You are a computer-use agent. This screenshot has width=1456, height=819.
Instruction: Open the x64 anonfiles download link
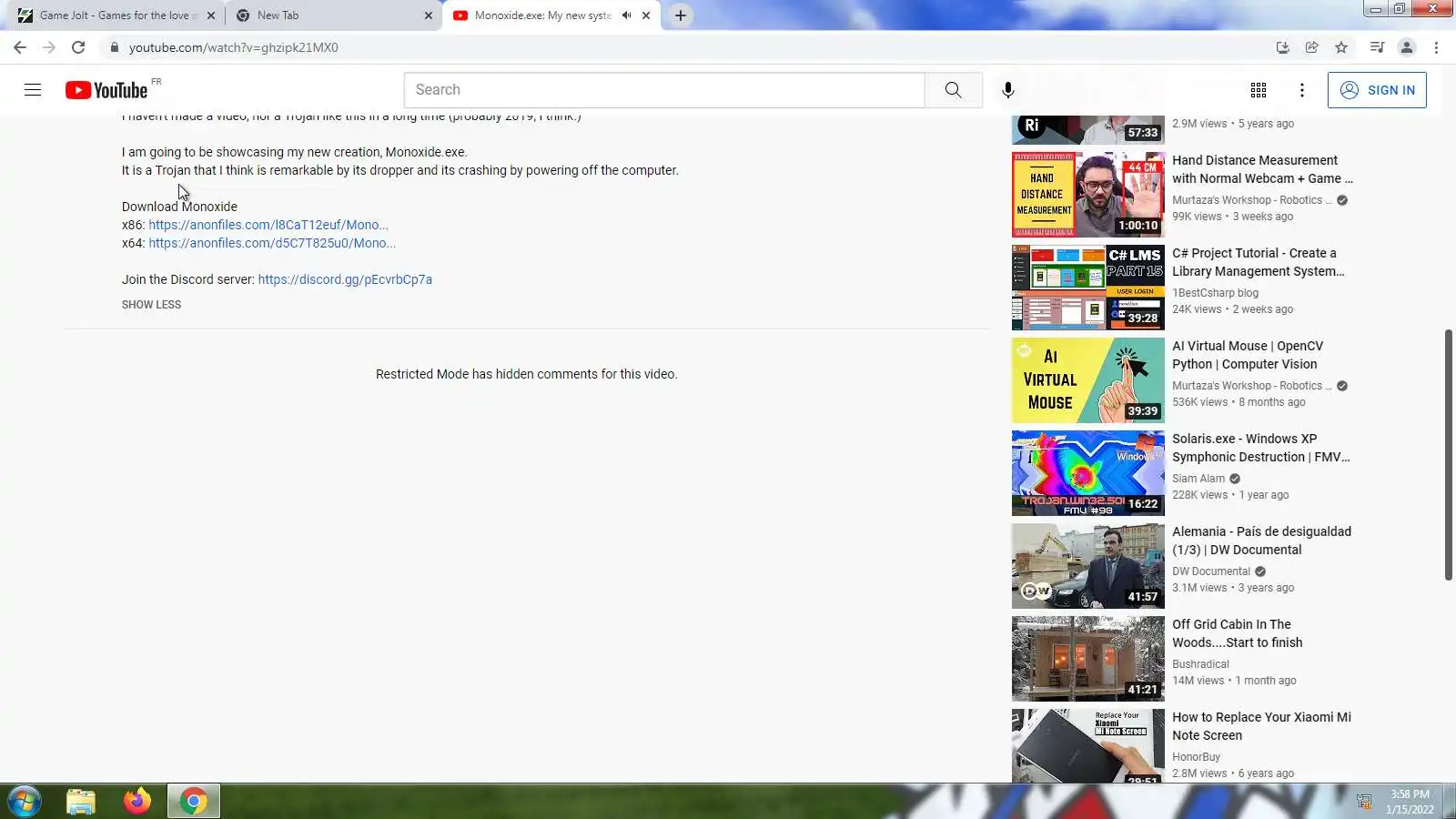tap(272, 243)
